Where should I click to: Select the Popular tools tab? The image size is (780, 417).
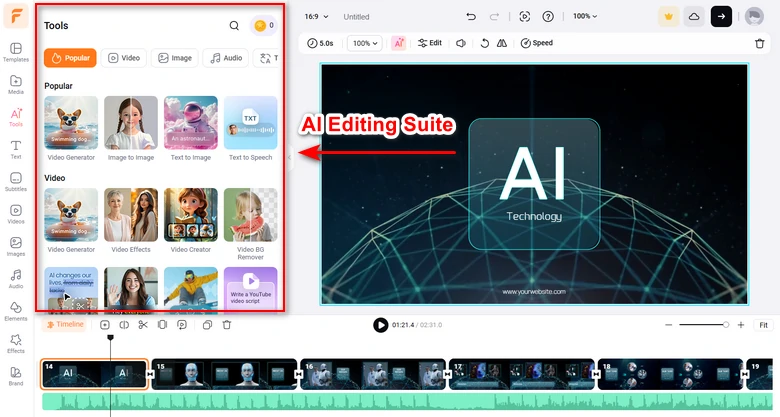70,58
